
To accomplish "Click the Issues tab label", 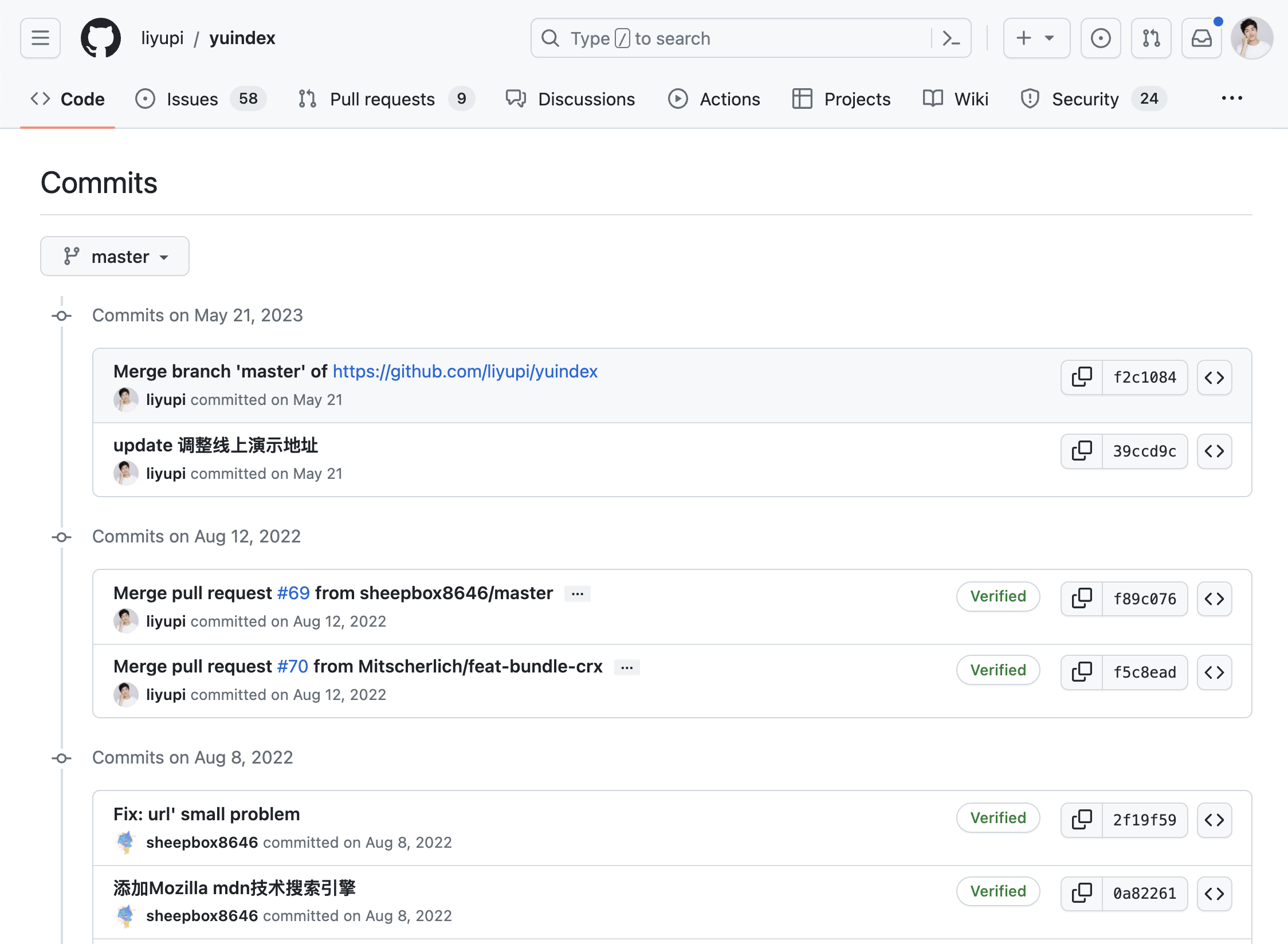I will 193,99.
